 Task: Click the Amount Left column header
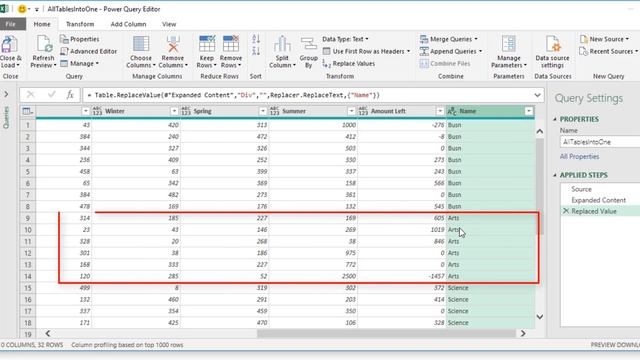point(401,111)
